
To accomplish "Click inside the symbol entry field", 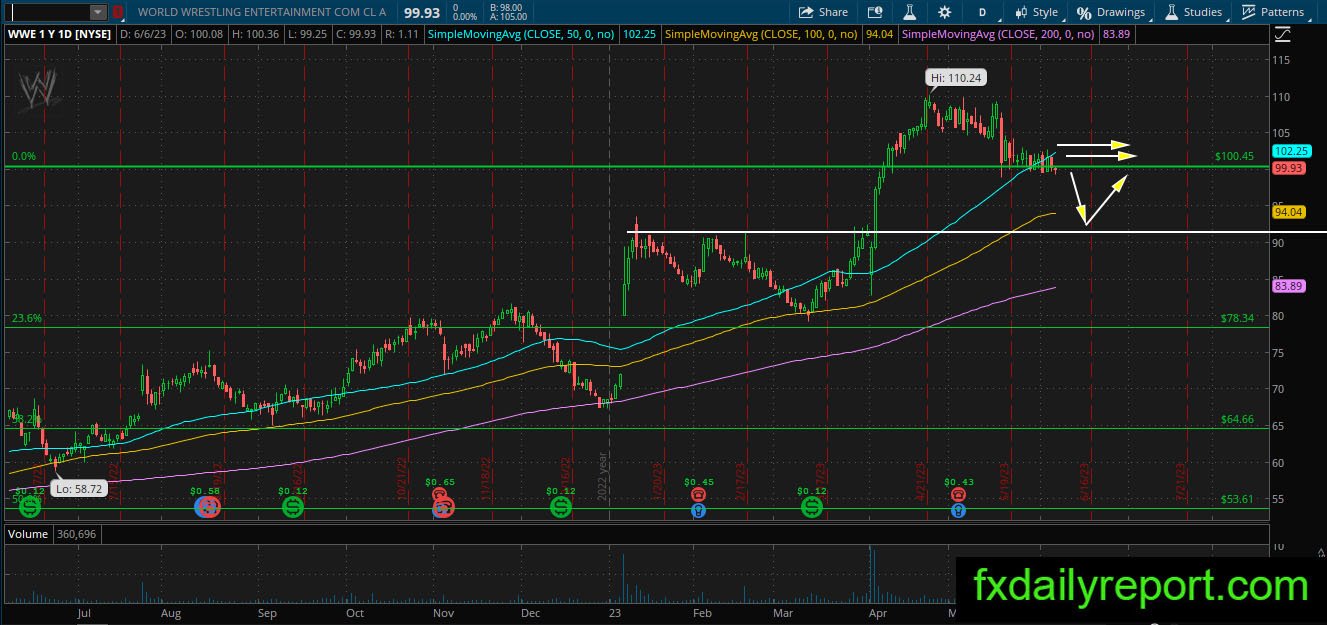I will [x=48, y=12].
